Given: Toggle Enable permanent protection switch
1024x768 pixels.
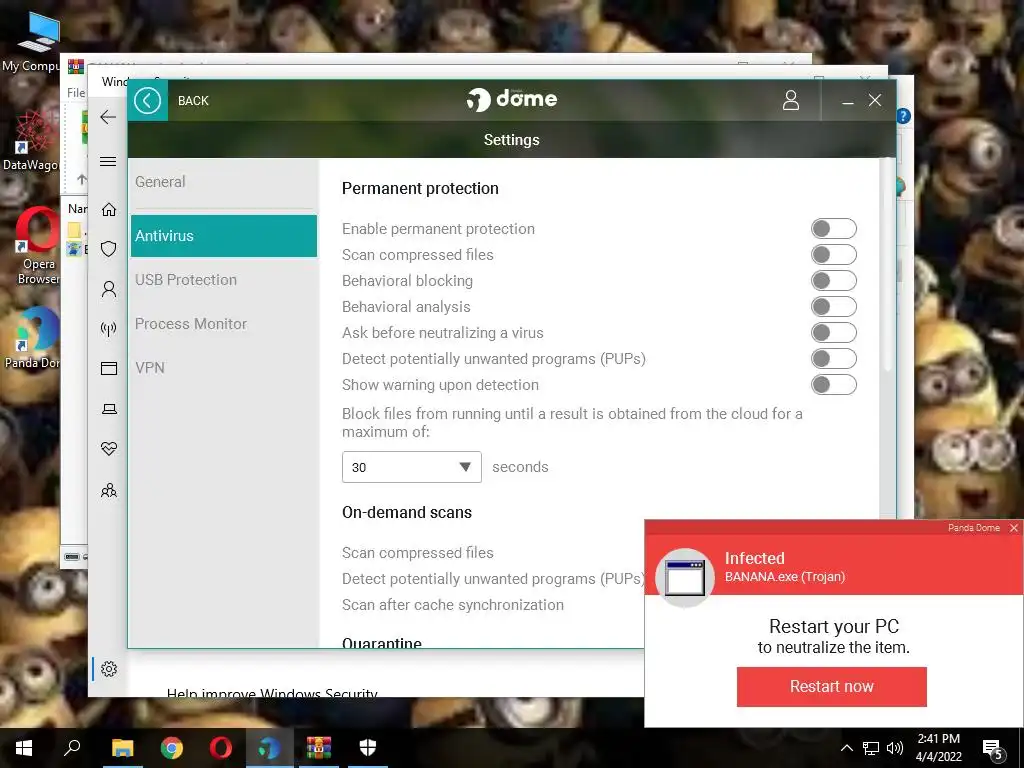Looking at the screenshot, I should 833,229.
